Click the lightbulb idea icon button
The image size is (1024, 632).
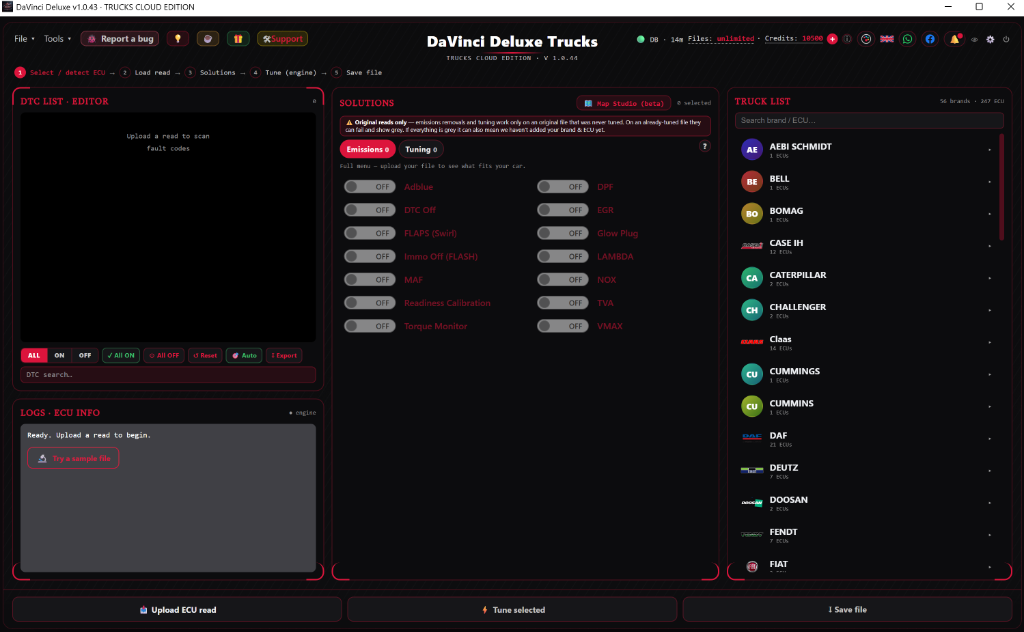click(178, 39)
